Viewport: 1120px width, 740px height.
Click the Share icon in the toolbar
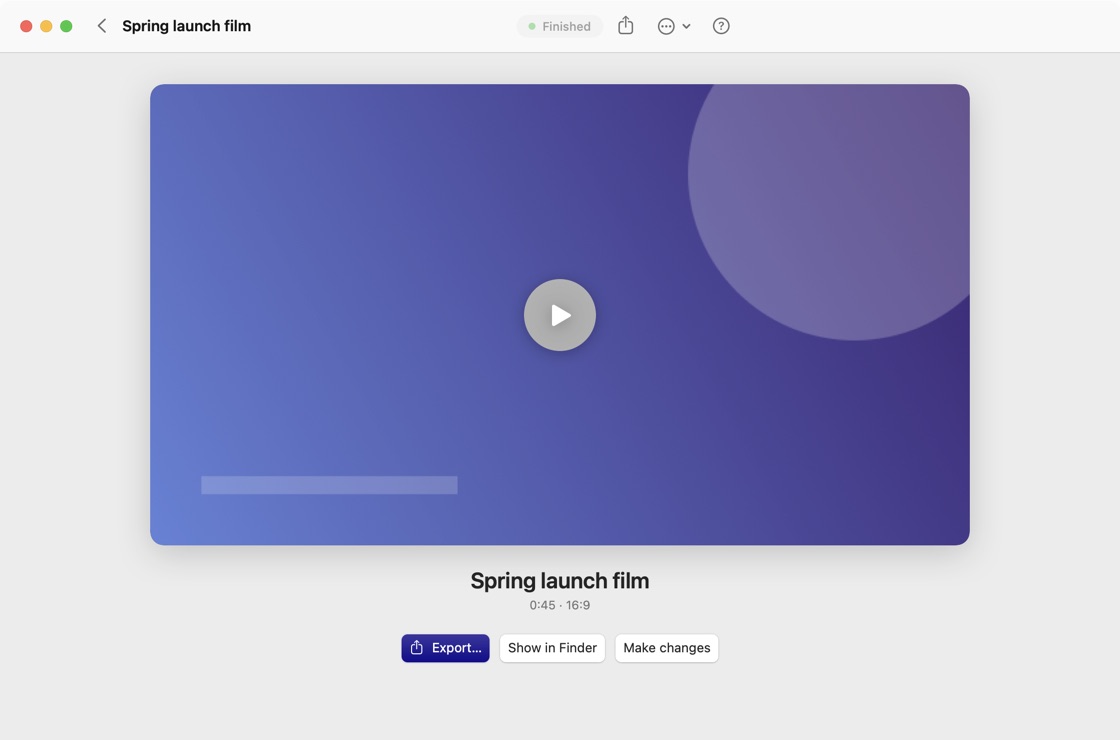tap(626, 26)
